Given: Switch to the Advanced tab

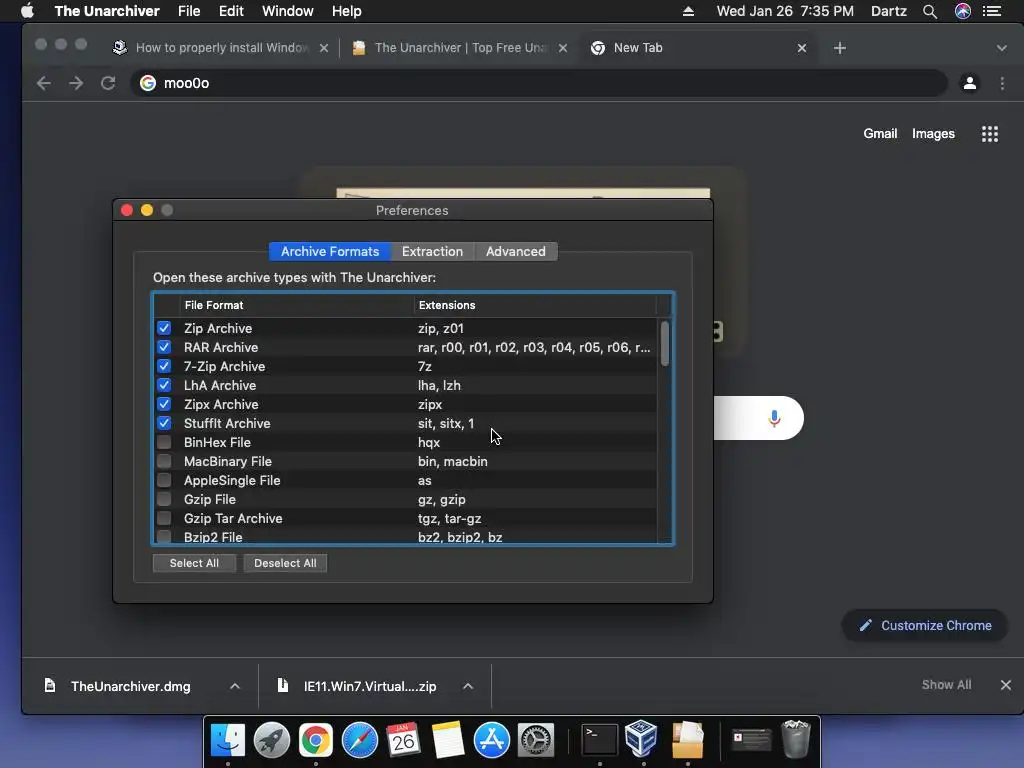Looking at the screenshot, I should (x=515, y=251).
